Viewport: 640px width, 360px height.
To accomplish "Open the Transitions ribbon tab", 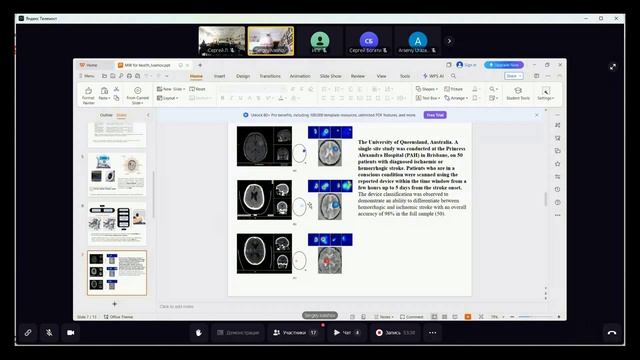I will pyautogui.click(x=270, y=76).
